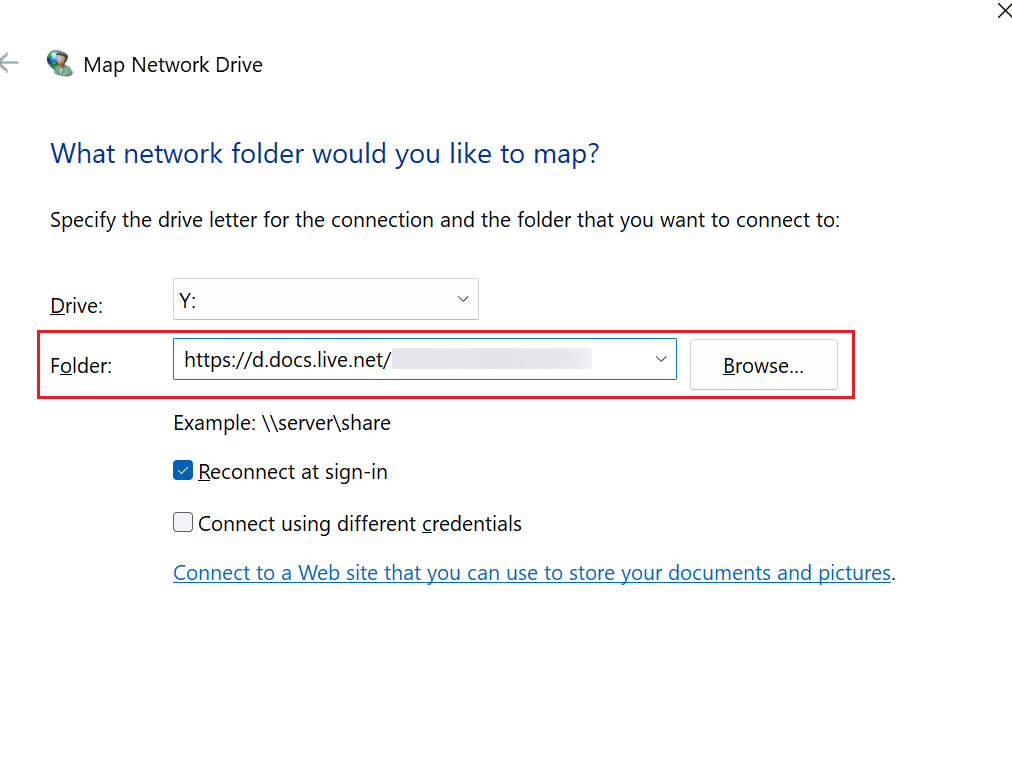Click the dialog close X icon
The width and height of the screenshot is (1012, 764).
point(1004,11)
